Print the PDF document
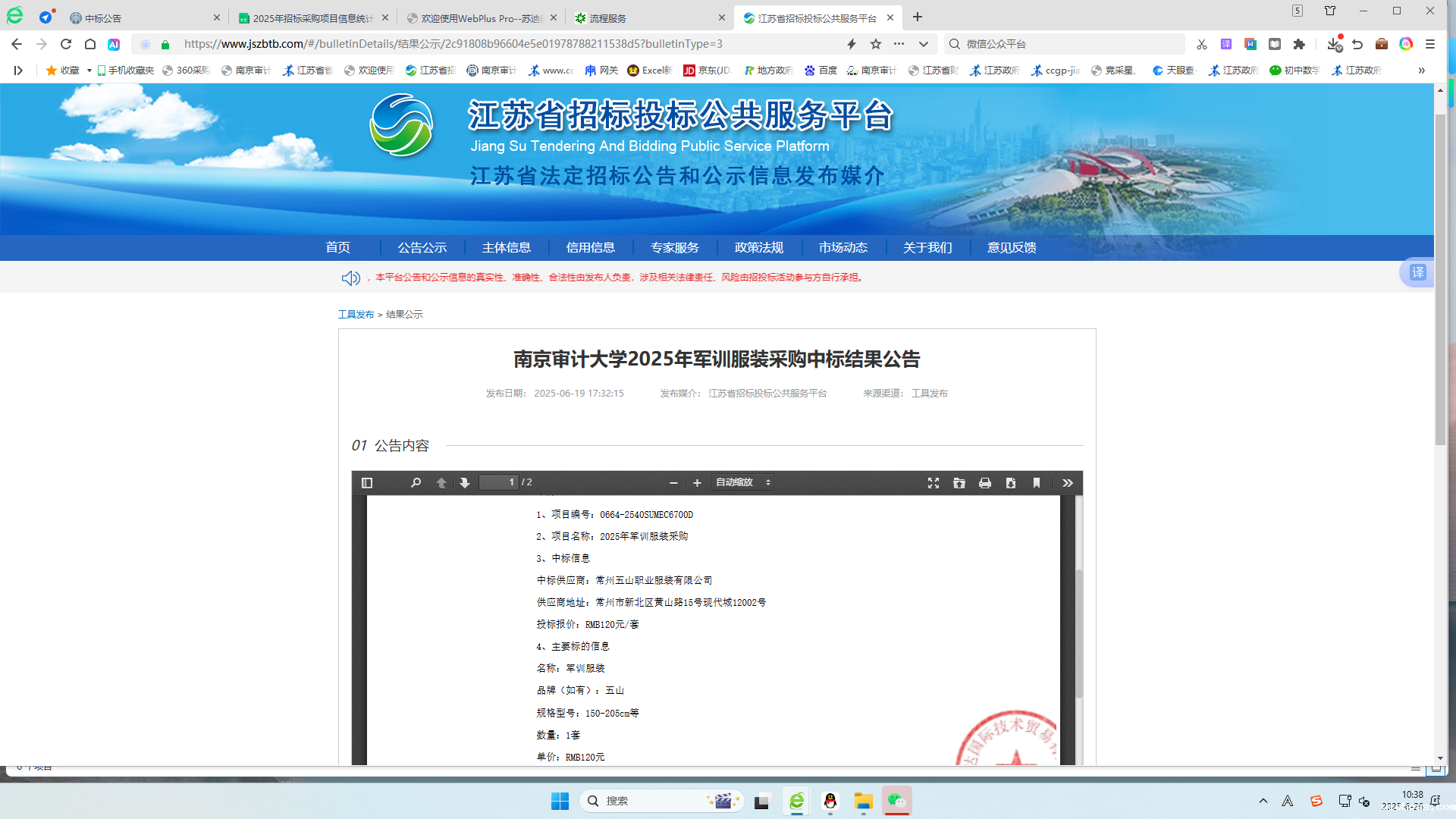The height and width of the screenshot is (819, 1456). point(985,483)
